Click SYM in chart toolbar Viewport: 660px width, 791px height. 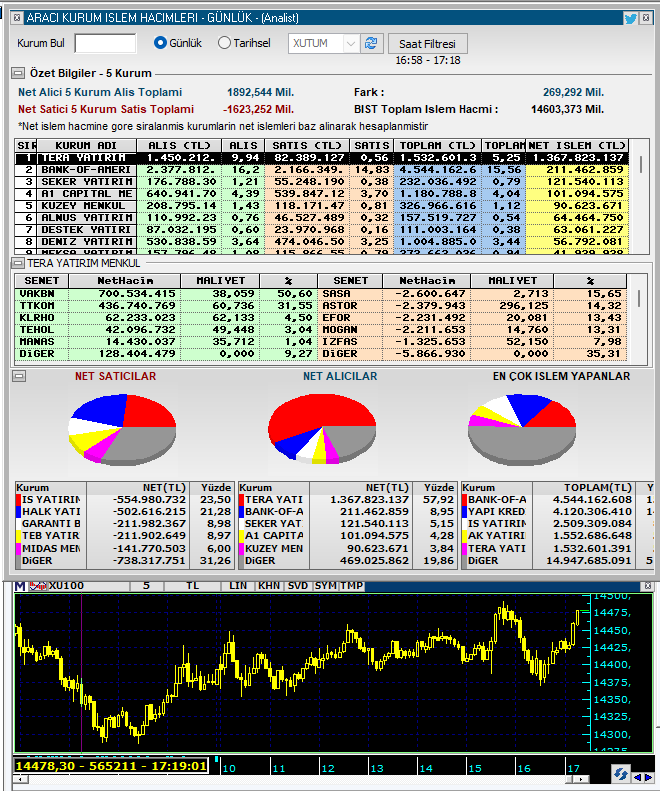(326, 586)
